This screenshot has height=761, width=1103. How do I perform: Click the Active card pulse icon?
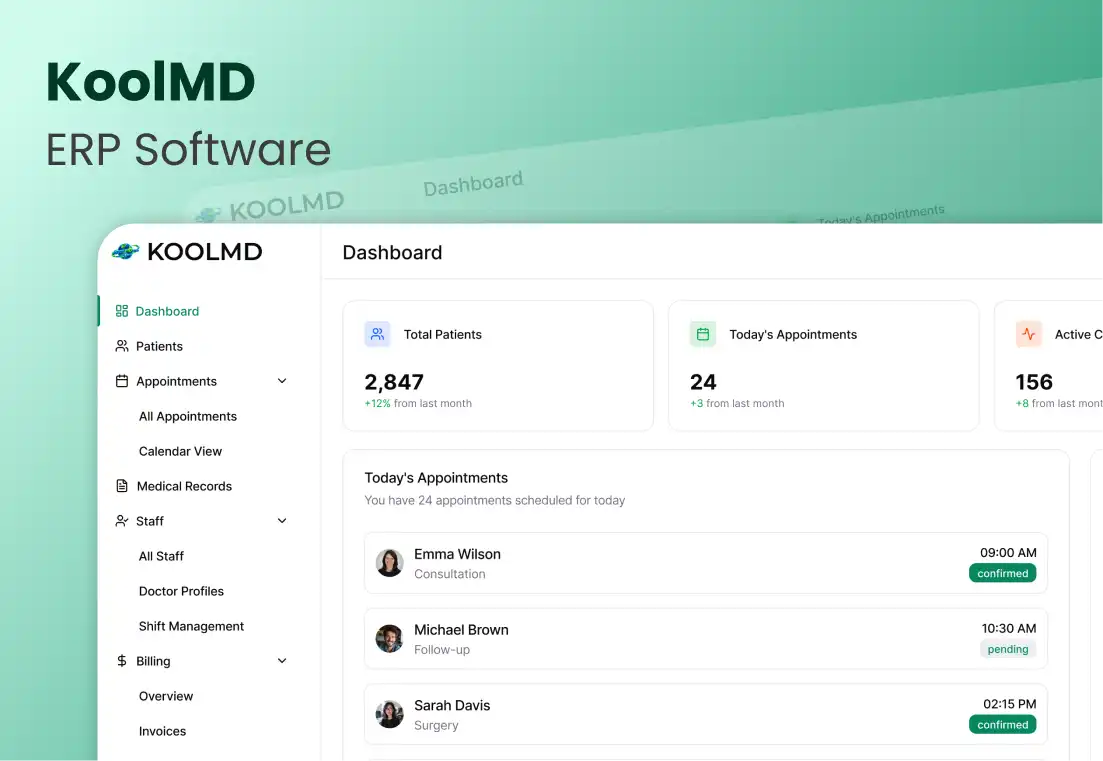pos(1028,334)
